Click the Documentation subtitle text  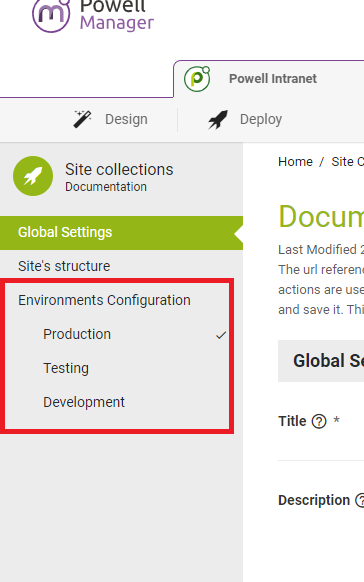point(106,187)
